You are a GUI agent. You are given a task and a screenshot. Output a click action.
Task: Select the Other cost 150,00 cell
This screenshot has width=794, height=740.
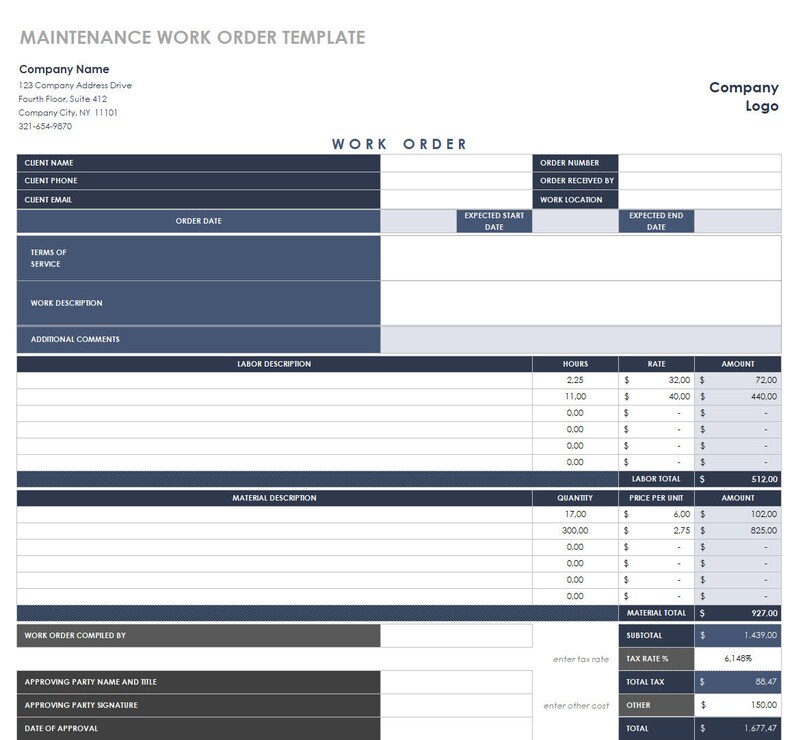738,706
